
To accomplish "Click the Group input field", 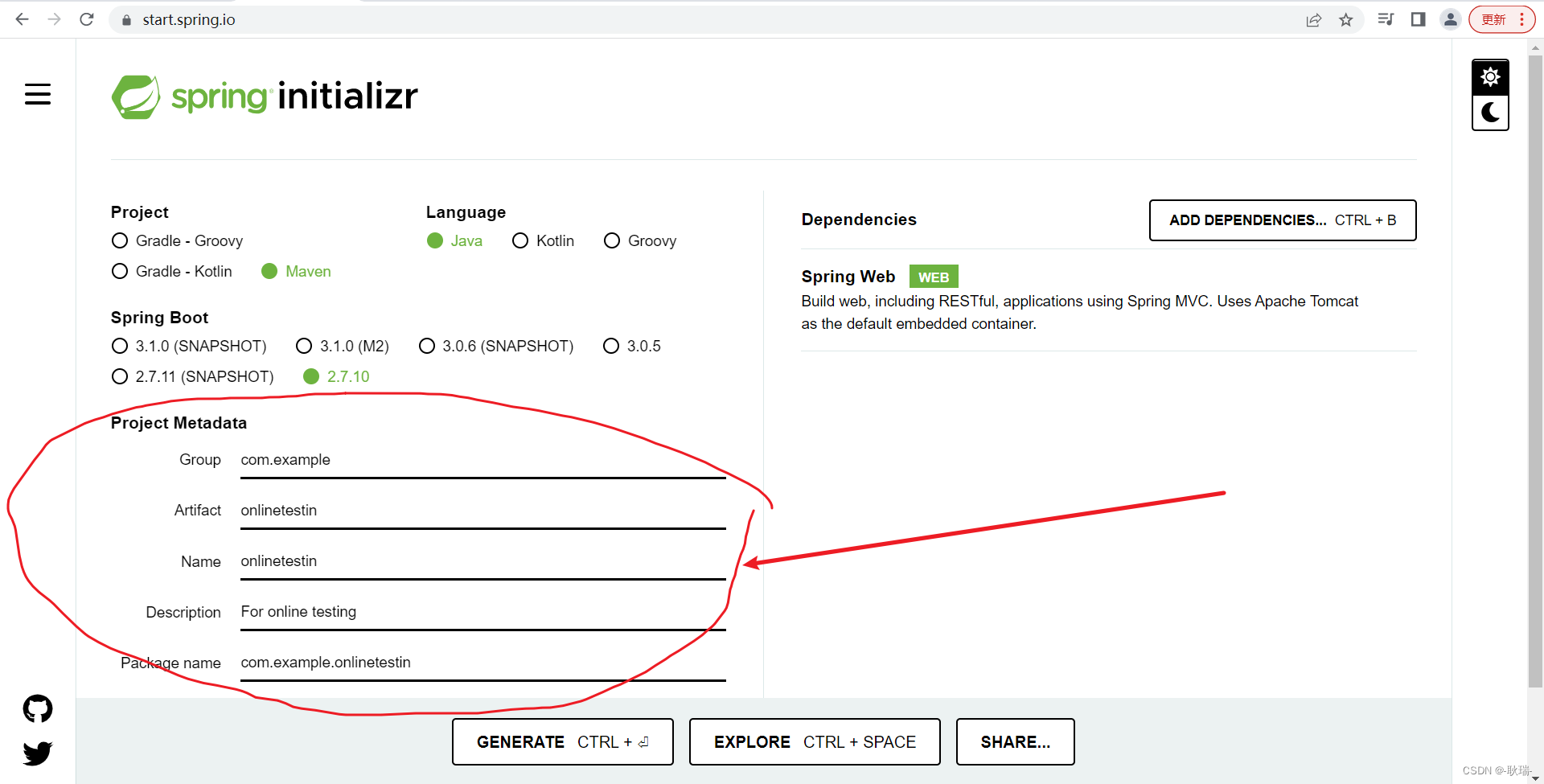I will point(482,460).
